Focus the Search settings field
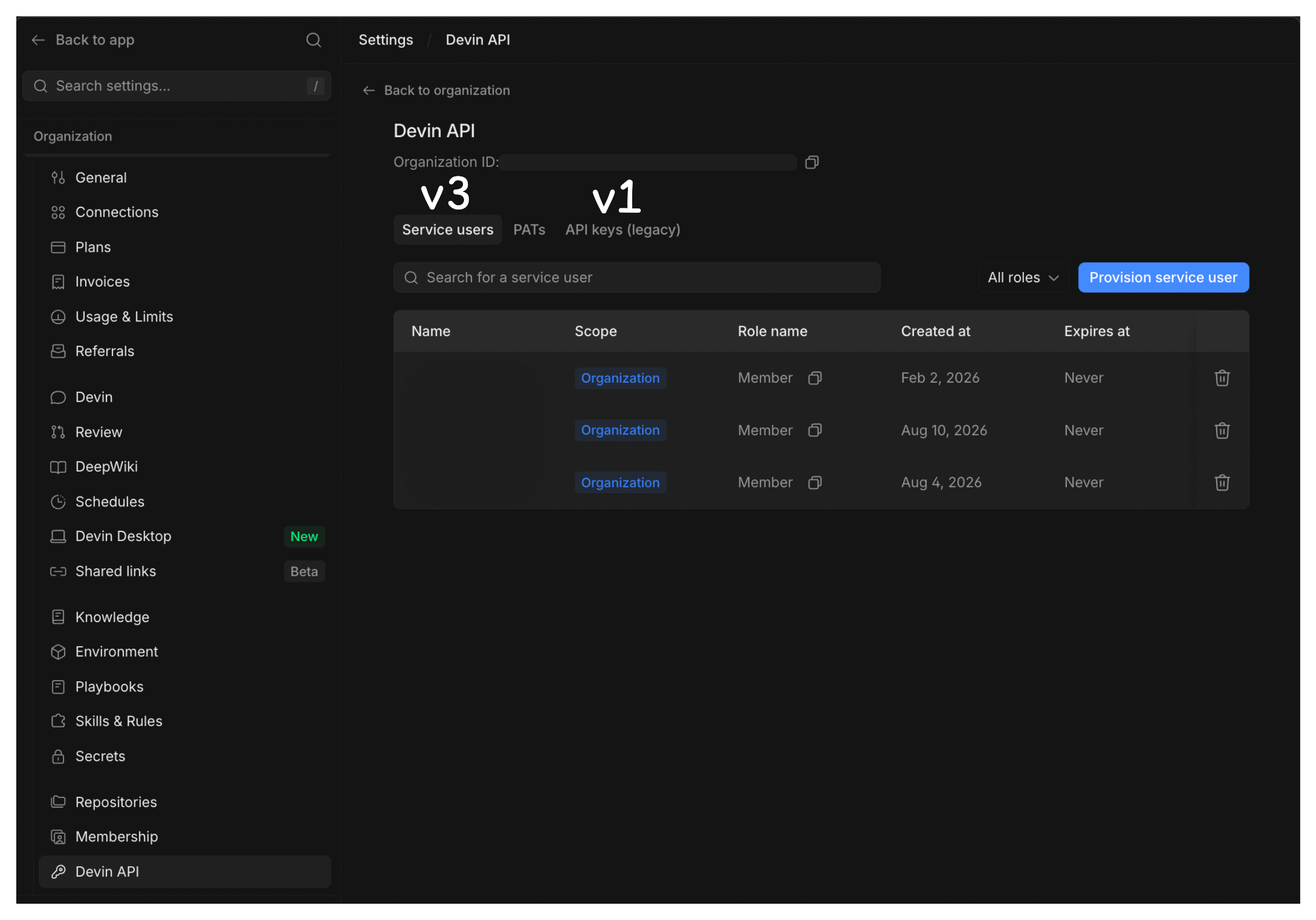This screenshot has width=1316, height=920. click(x=176, y=86)
